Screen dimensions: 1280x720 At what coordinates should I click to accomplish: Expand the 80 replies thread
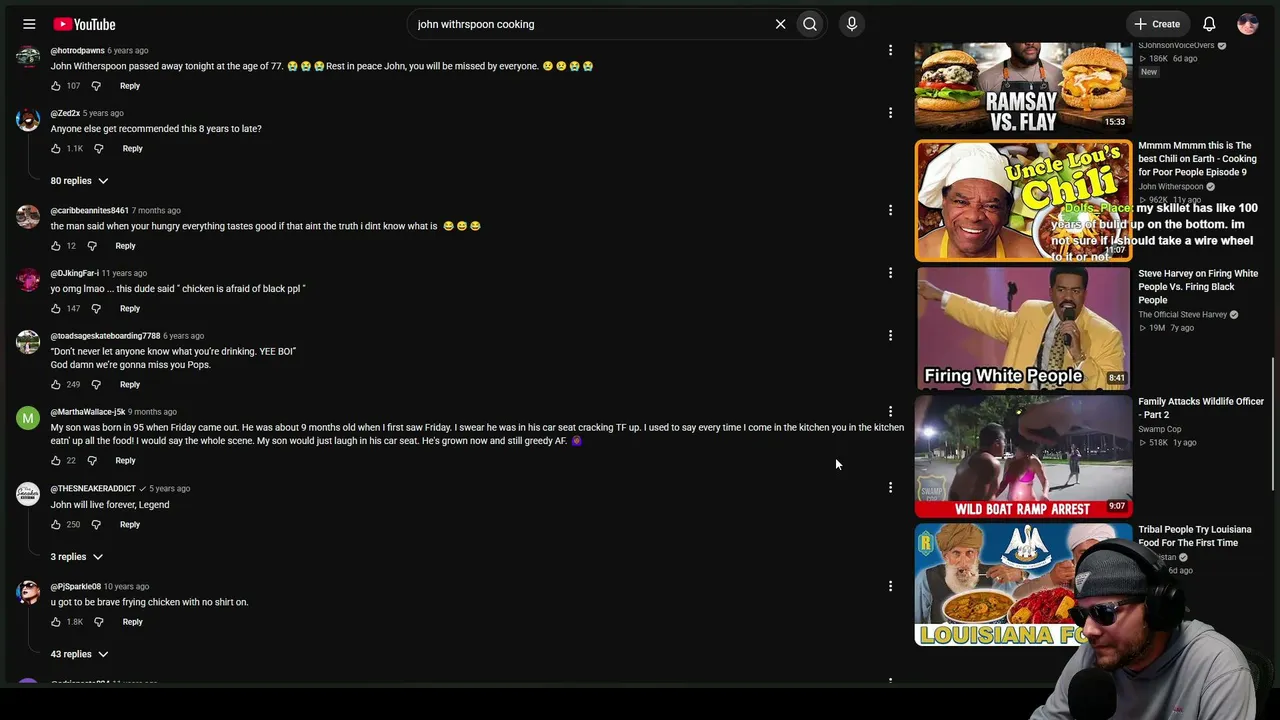(x=79, y=181)
